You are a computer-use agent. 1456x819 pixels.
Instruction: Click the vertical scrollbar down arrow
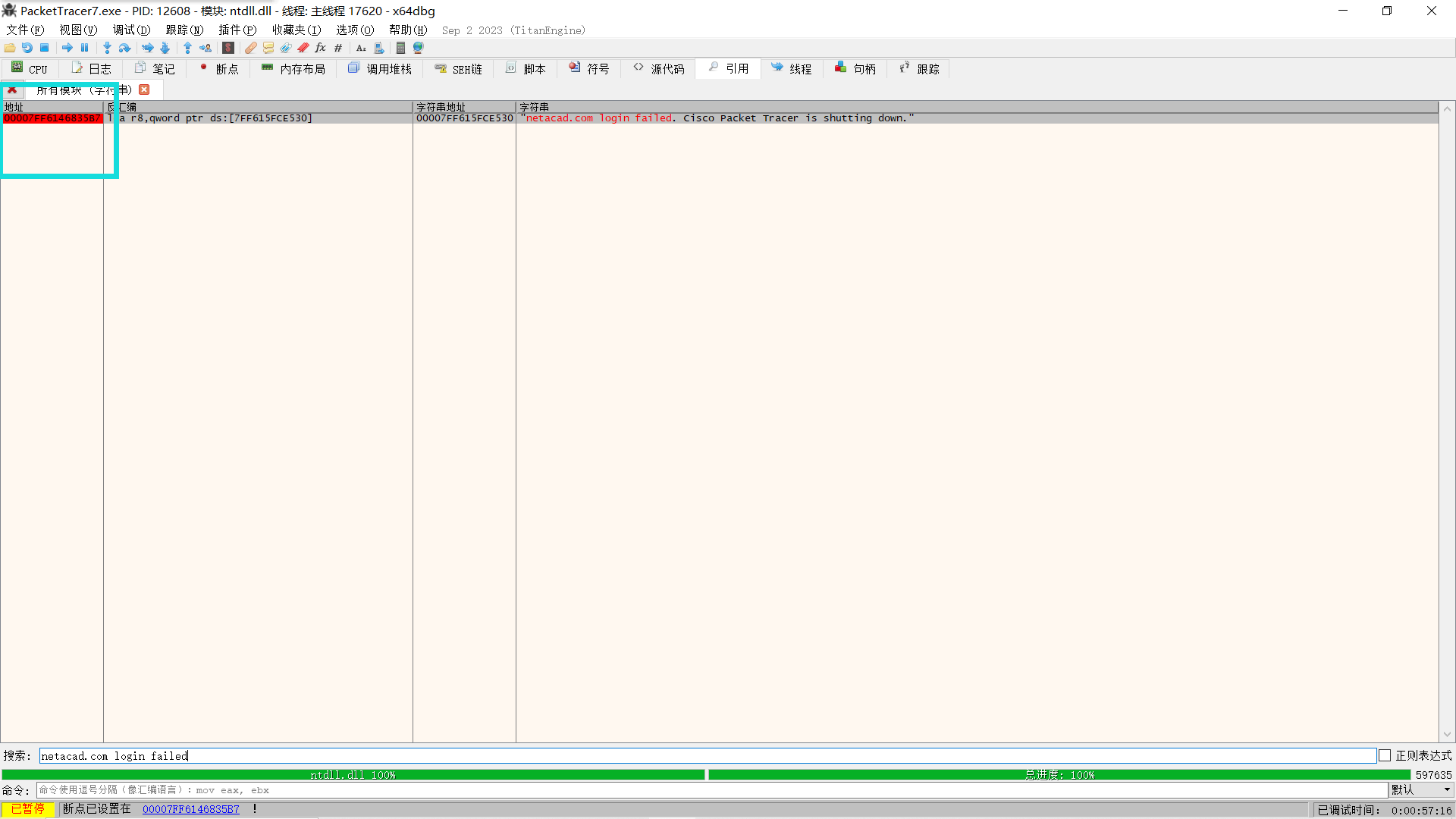click(x=1447, y=734)
